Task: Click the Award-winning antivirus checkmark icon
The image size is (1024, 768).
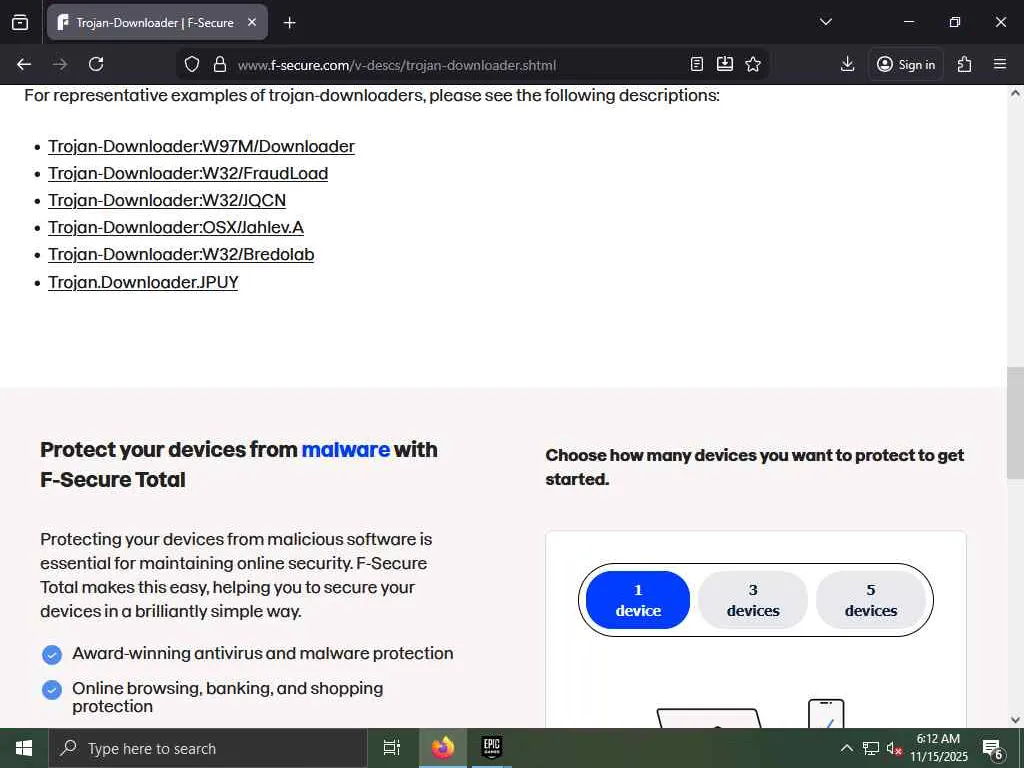Action: [x=52, y=654]
